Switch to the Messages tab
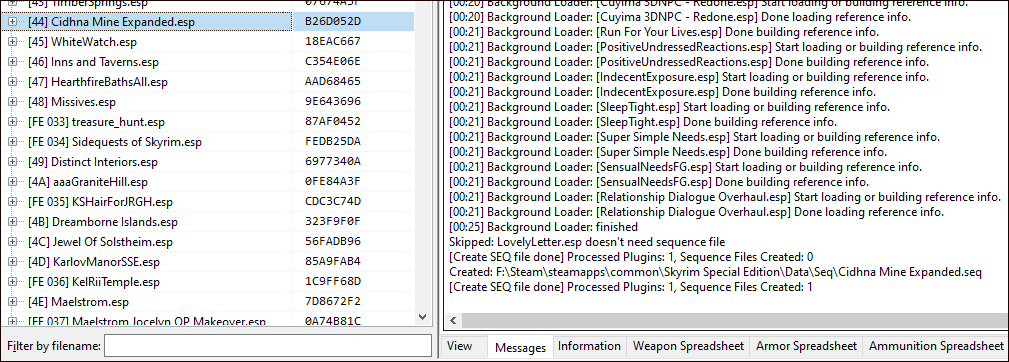 (520, 347)
